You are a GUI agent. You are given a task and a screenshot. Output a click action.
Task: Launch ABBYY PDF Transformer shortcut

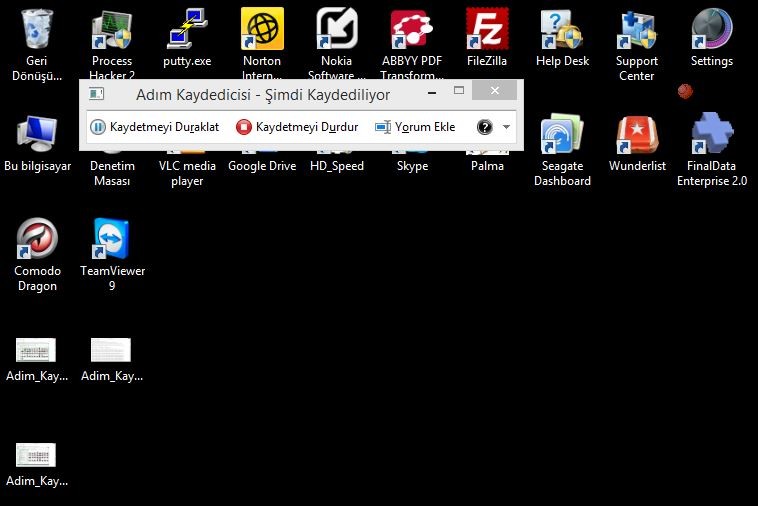tap(412, 30)
